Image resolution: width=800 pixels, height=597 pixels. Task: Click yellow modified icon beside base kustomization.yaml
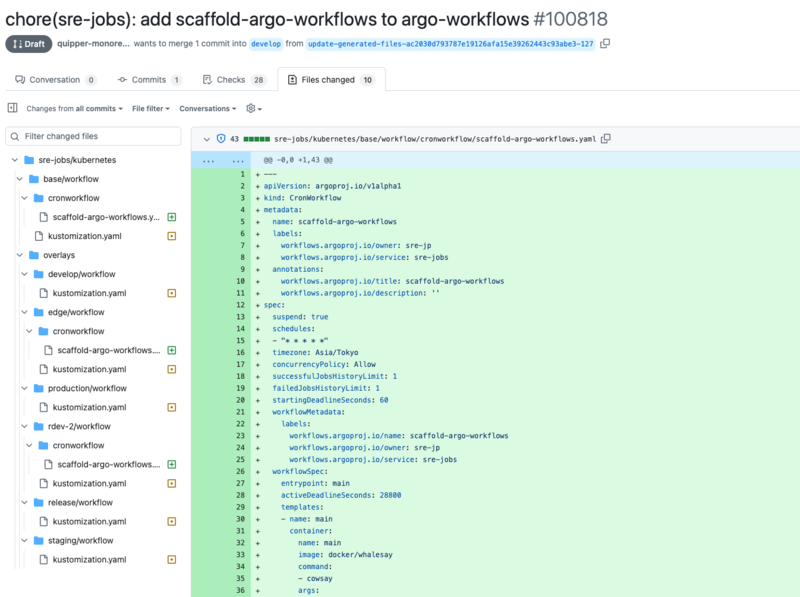tap(172, 237)
